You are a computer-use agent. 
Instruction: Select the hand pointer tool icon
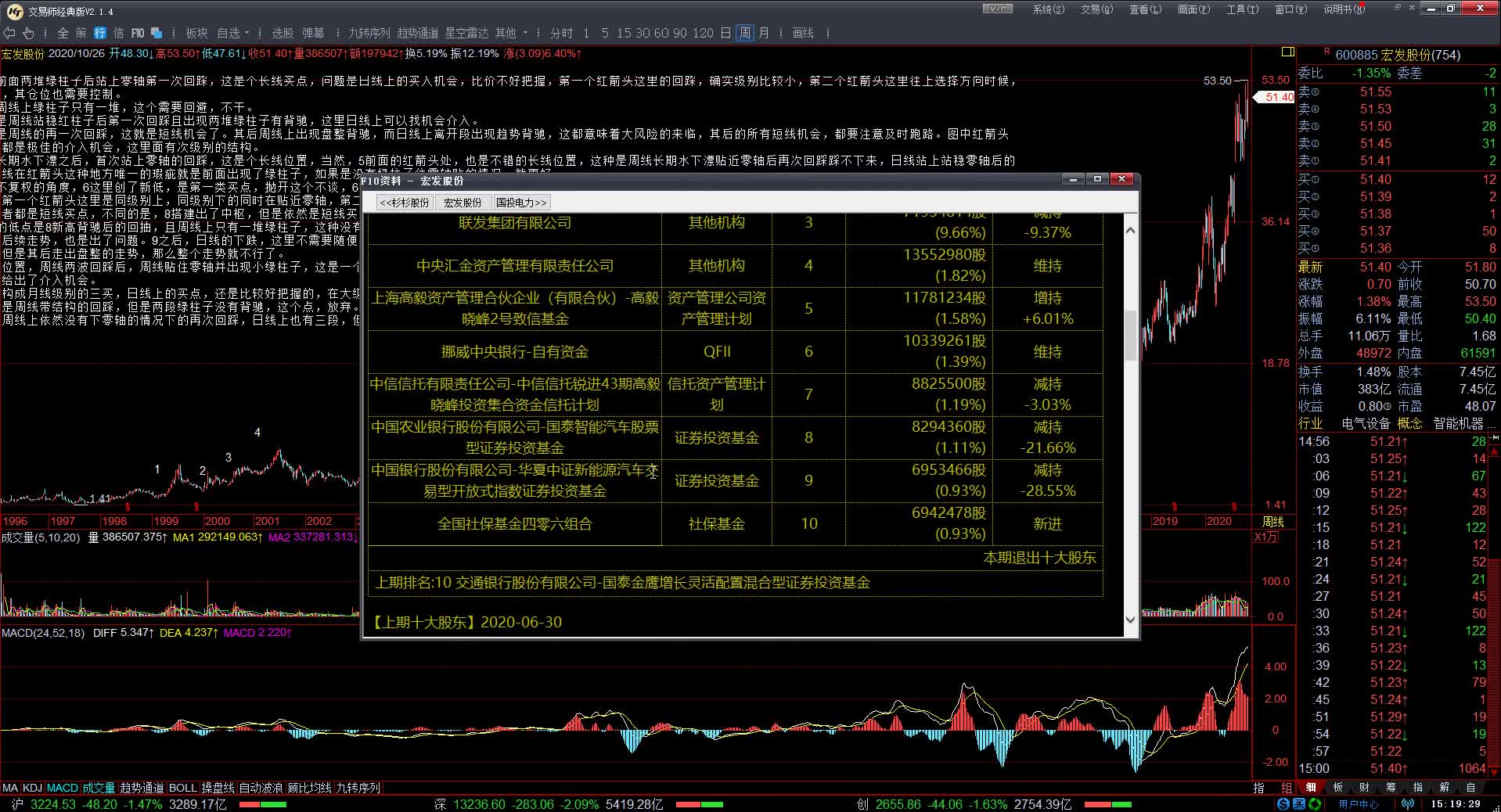pos(29,33)
